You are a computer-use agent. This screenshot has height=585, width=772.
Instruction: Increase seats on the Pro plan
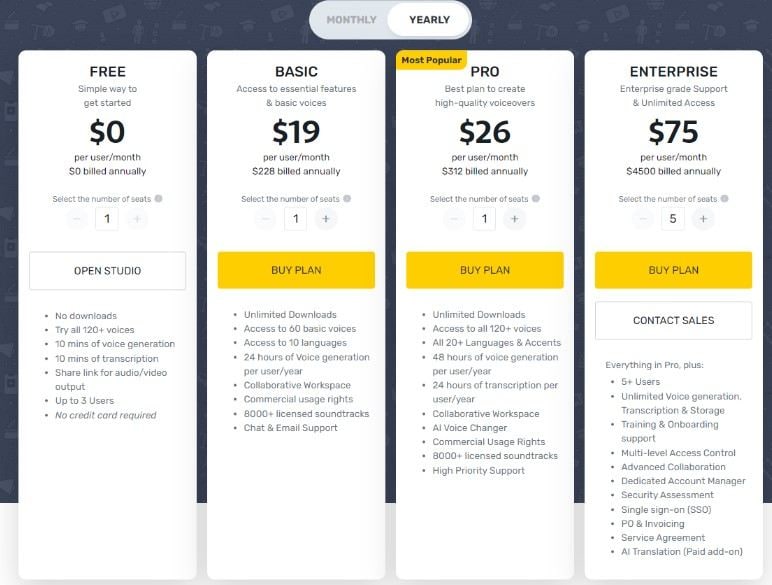[514, 219]
